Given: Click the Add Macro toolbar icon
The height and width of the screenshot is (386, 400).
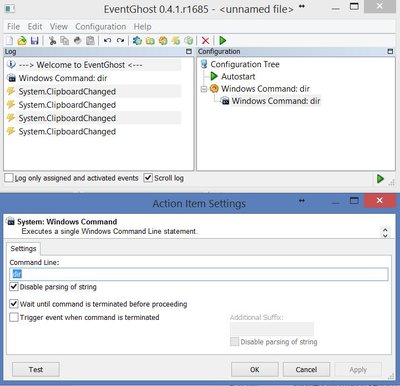Looking at the screenshot, I should click(163, 41).
